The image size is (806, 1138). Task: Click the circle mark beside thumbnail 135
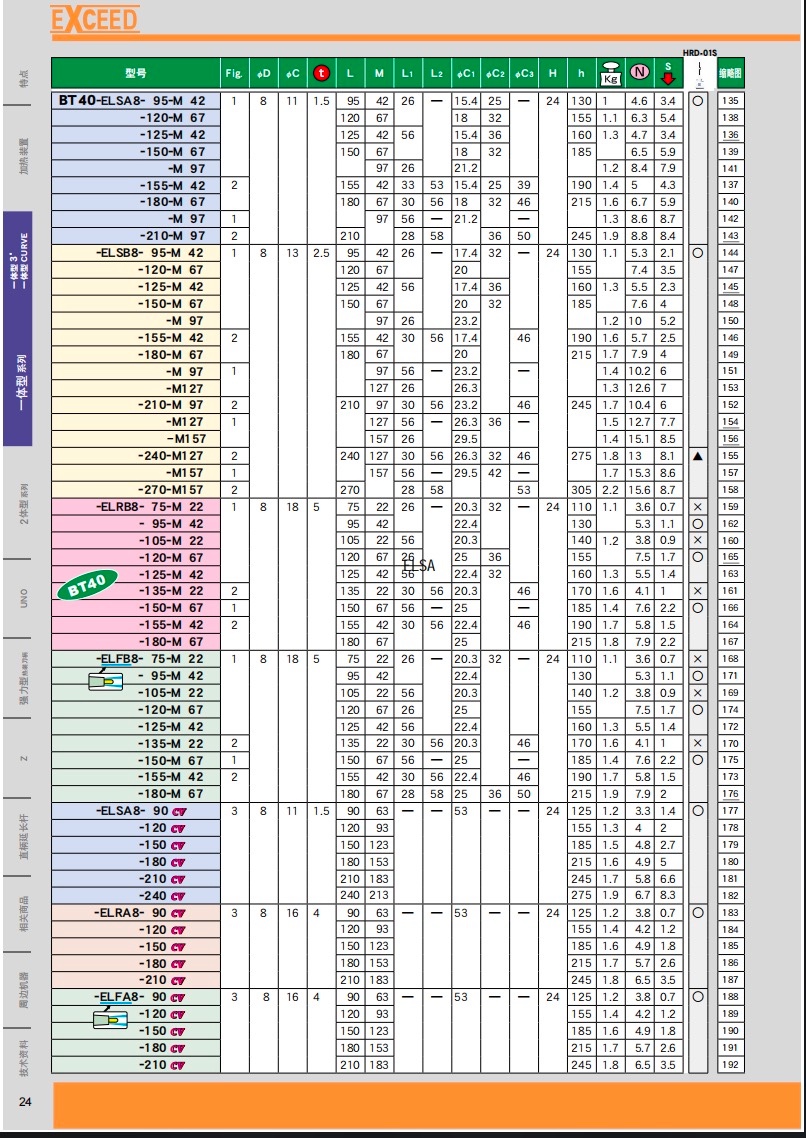coord(697,101)
